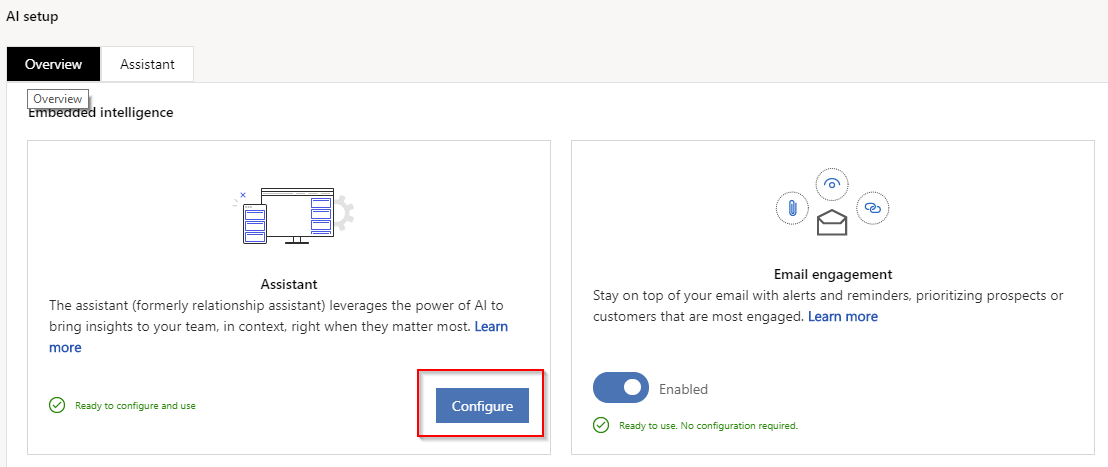Viewport: 1108px width, 467px height.
Task: Click green checkmark beside Ready to use
Action: pos(601,425)
